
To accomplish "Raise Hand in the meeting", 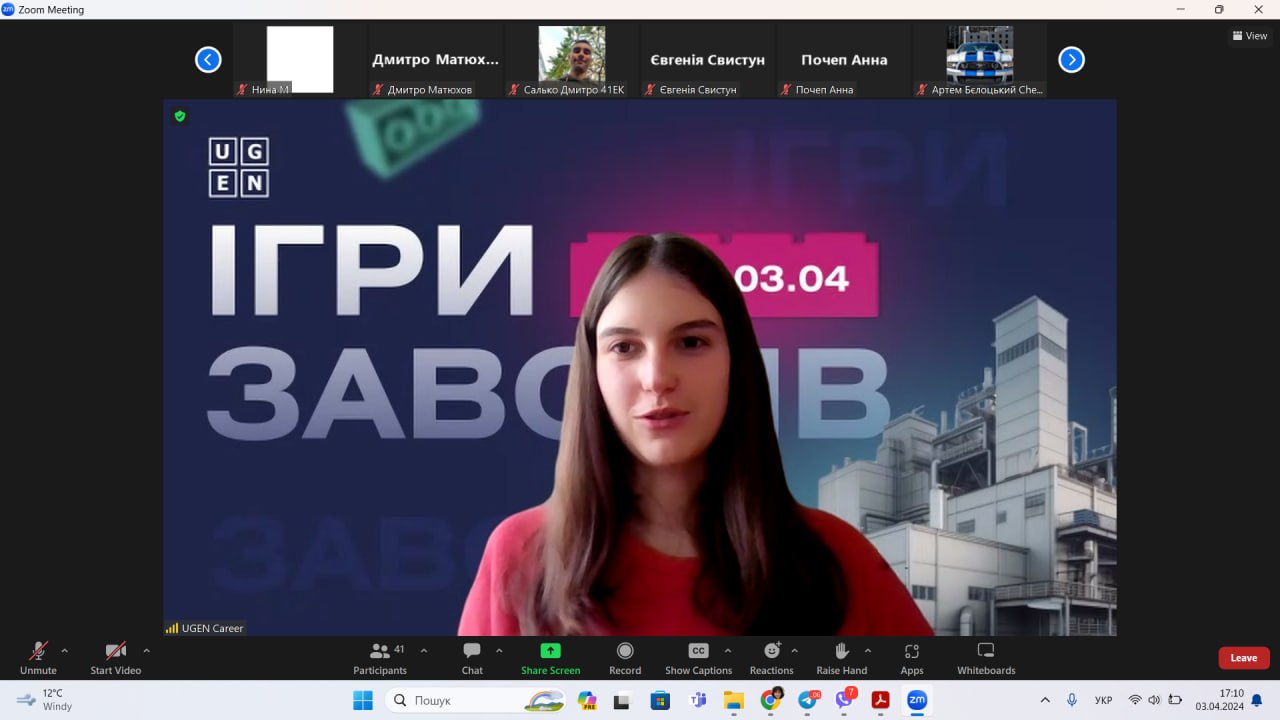I will pyautogui.click(x=841, y=658).
